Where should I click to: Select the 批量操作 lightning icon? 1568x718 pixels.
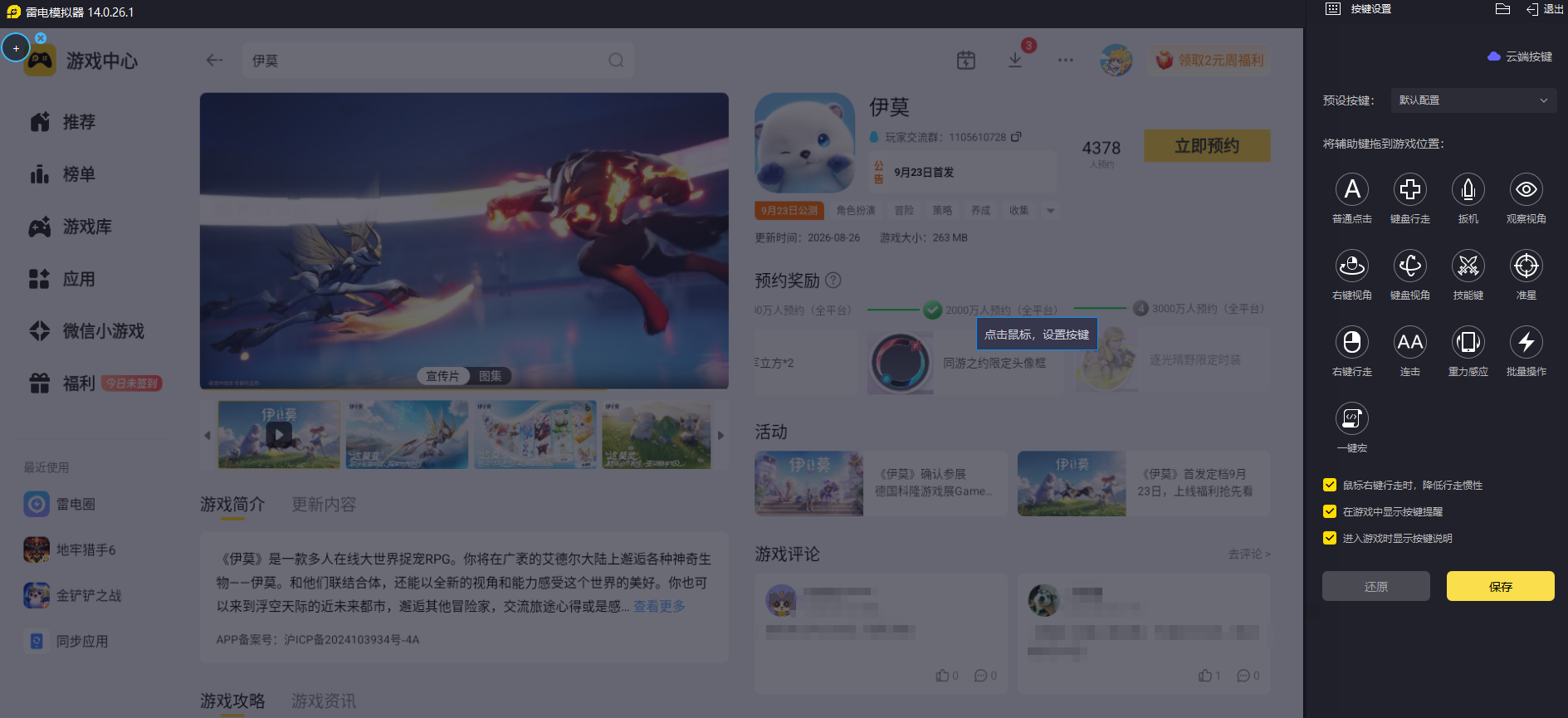click(1526, 342)
